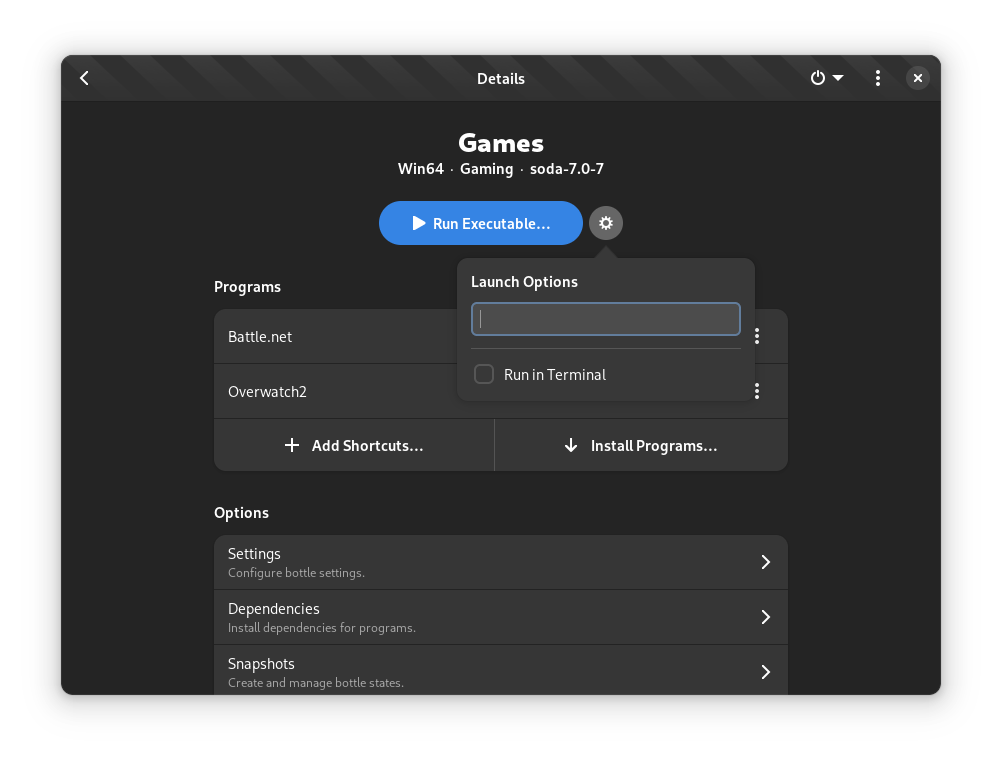Open Snapshots page
1002x762 pixels.
(480, 672)
